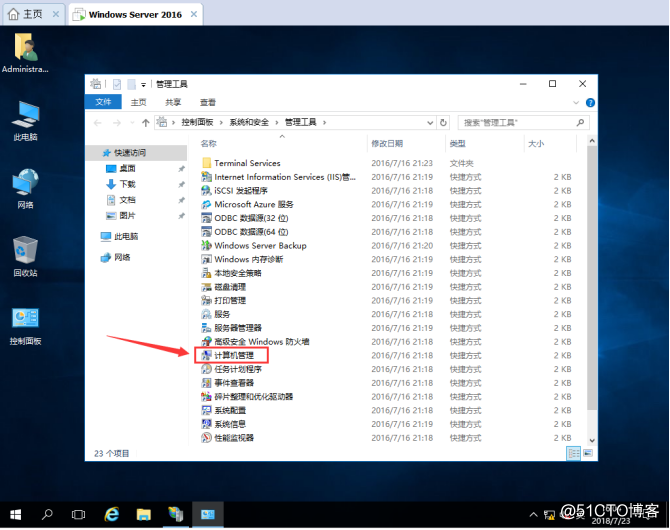Open the Windows Start button

15,515
